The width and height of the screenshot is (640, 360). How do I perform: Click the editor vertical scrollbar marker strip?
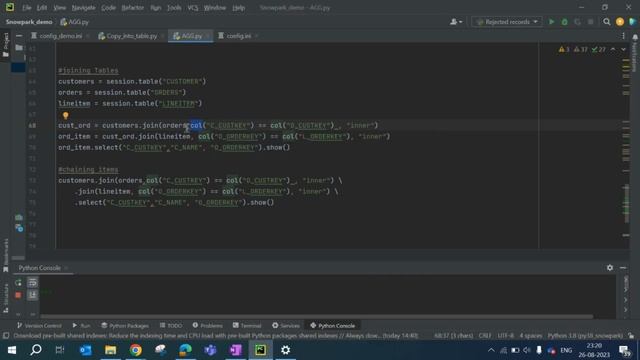(x=626, y=147)
